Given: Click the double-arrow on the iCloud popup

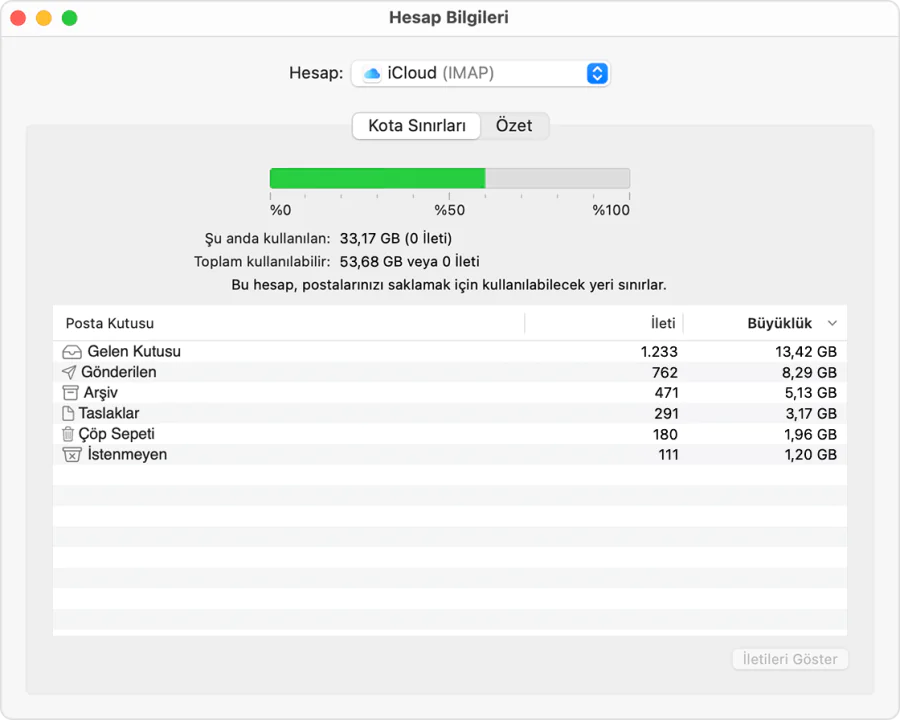Looking at the screenshot, I should [x=597, y=72].
